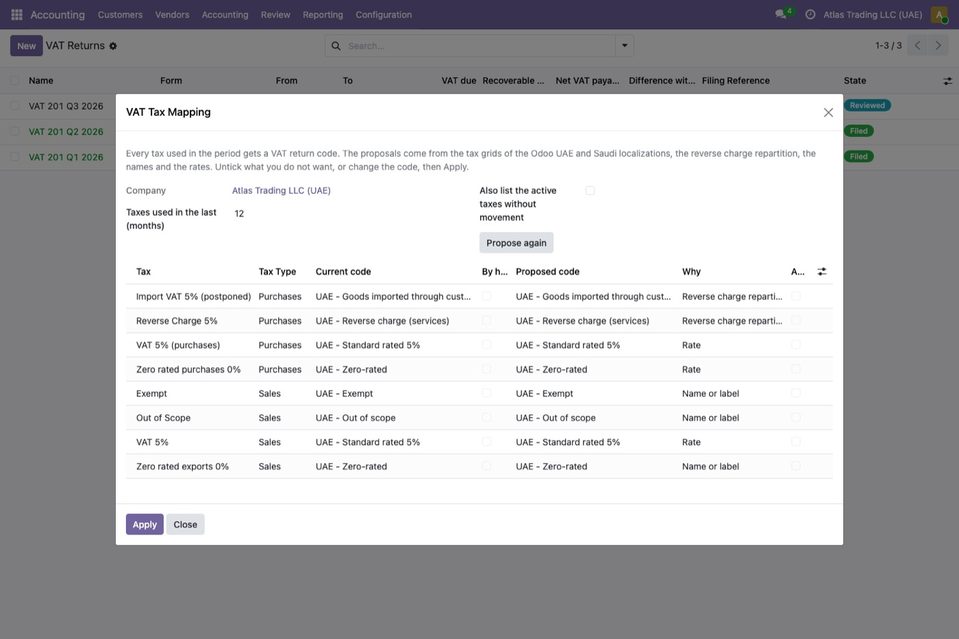This screenshot has width=959, height=639.
Task: Toggle the Apply checkbox for Exempt row
Action: pos(796,393)
